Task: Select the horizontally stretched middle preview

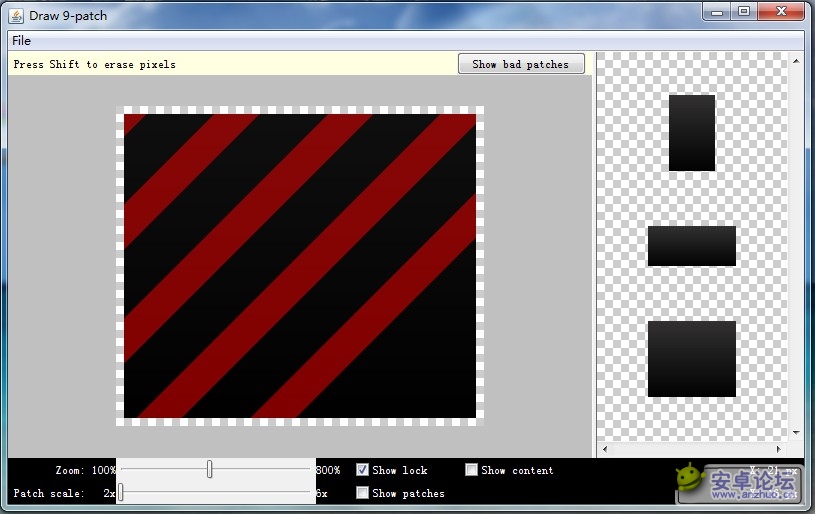Action: click(691, 246)
